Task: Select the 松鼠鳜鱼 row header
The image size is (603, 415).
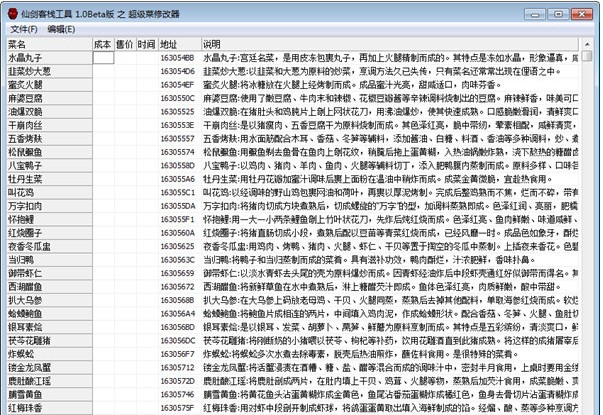Action: (x=46, y=152)
